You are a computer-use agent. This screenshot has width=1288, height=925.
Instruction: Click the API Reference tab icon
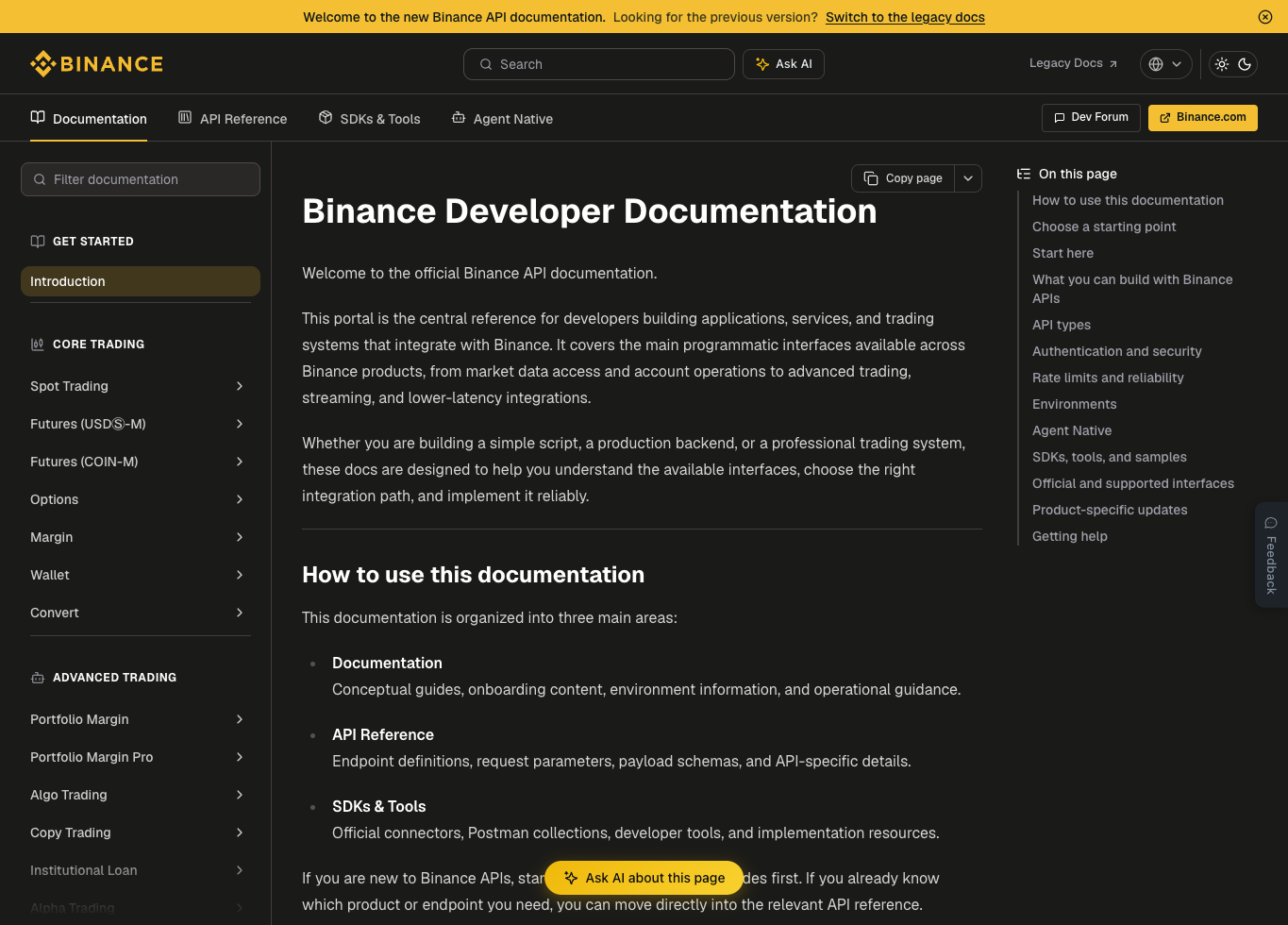point(185,117)
